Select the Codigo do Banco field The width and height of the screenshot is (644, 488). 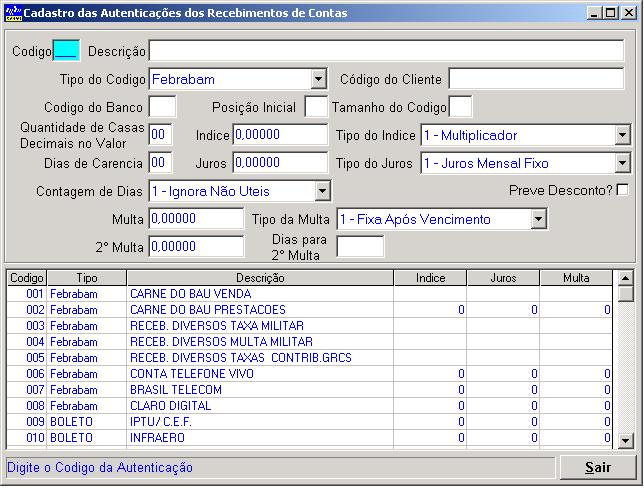coord(162,107)
